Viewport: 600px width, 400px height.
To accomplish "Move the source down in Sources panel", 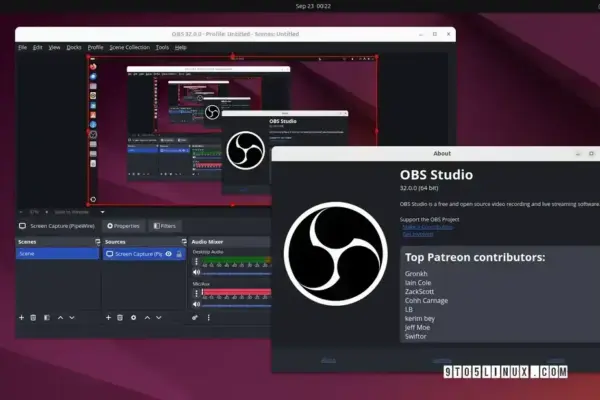I will pos(159,318).
